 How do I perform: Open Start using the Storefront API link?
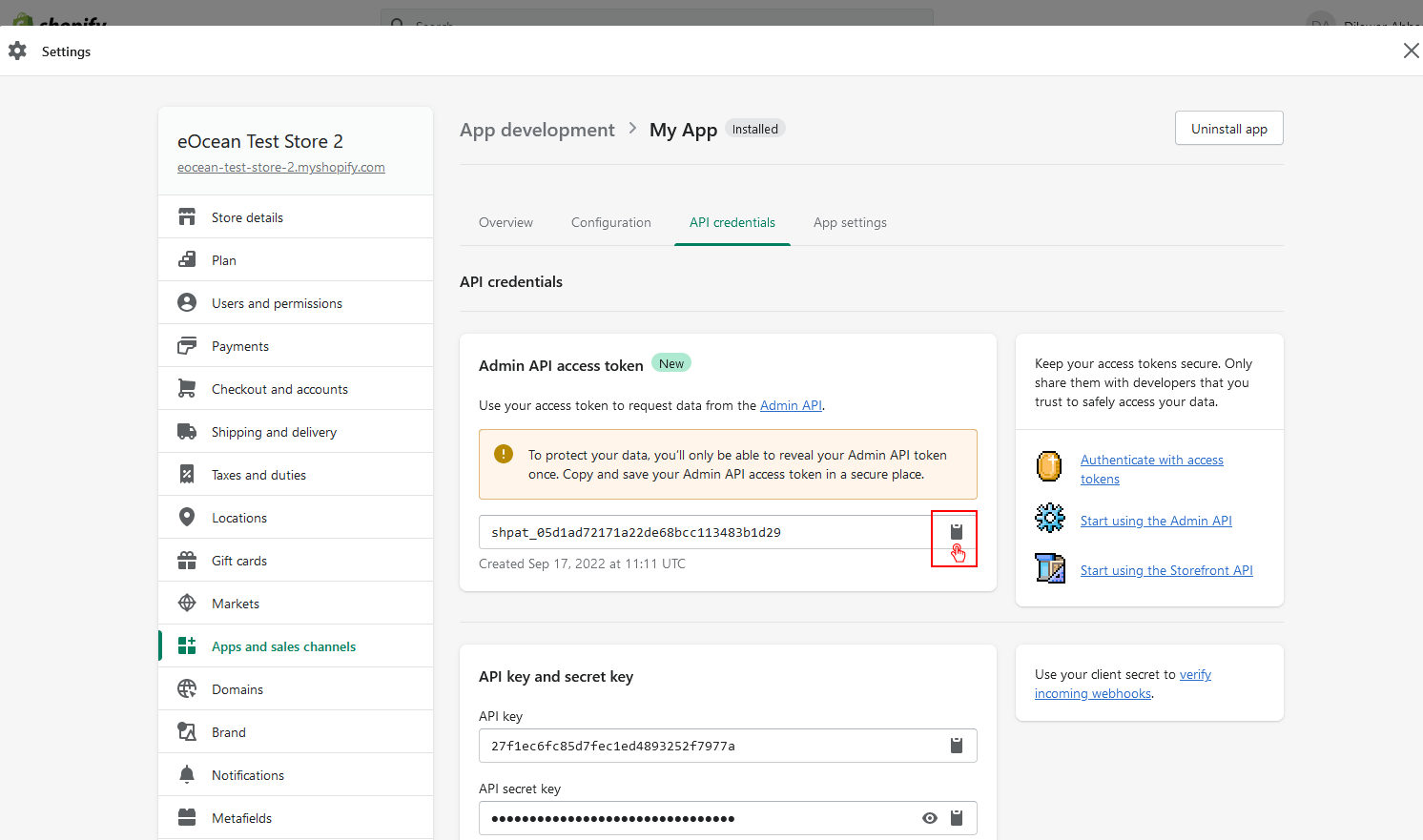[x=1165, y=570]
